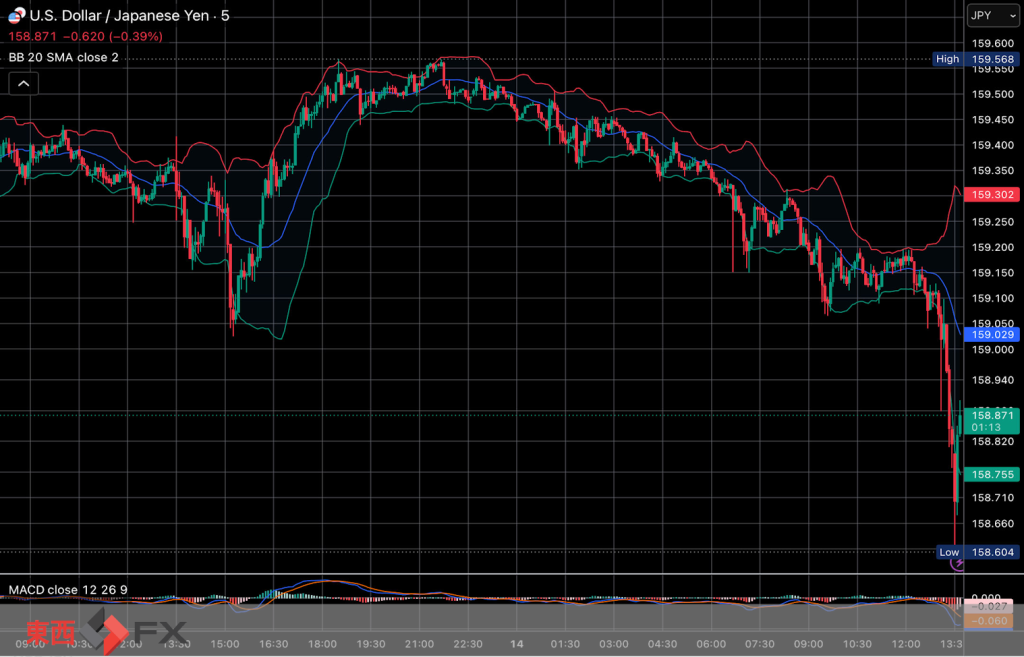Viewport: 1024px width, 657px height.
Task: Open the JPY currency dropdown
Action: 993,16
